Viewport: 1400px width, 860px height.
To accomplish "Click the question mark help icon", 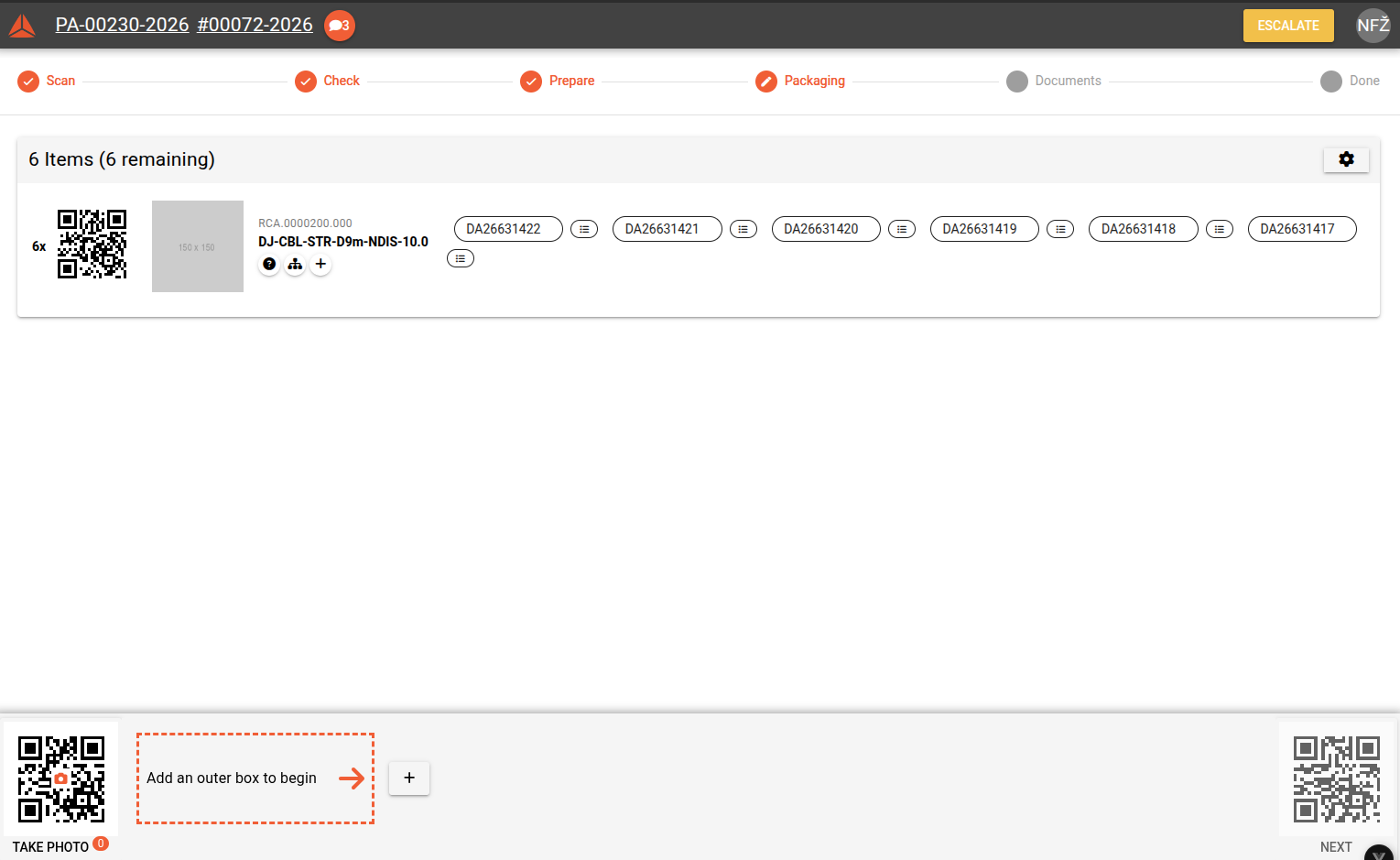I will click(x=269, y=264).
